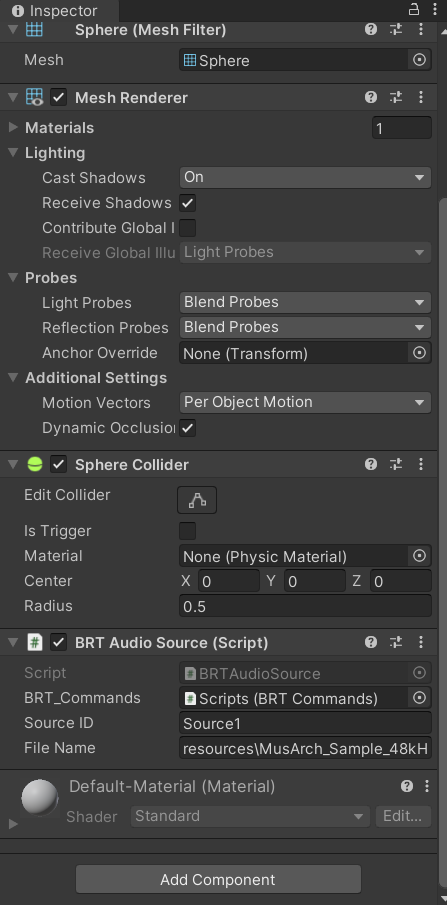
Task: Open Mesh Renderer help reference icon
Action: [x=371, y=97]
